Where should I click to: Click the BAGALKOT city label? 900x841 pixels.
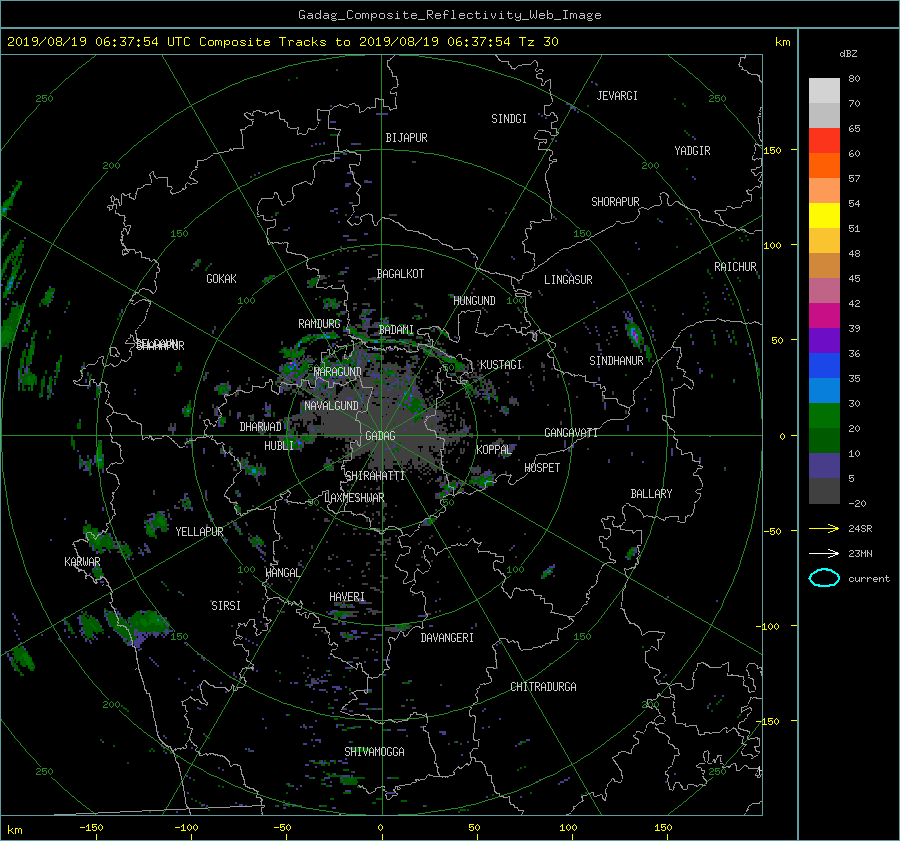(400, 274)
